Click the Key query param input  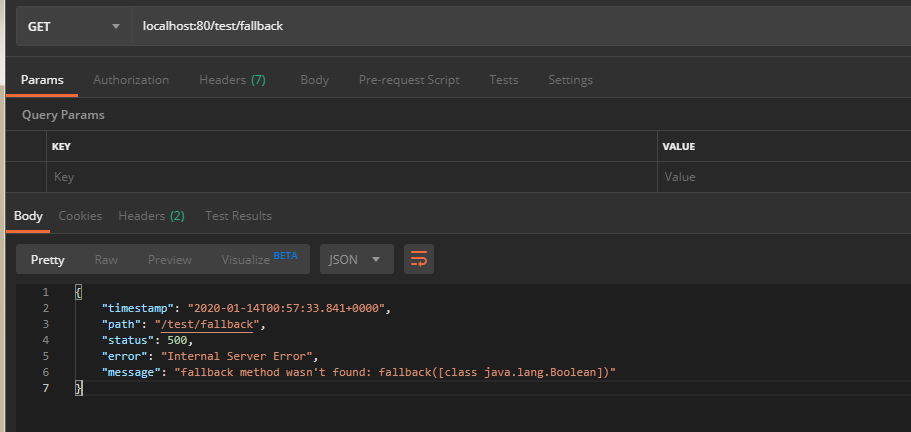point(350,177)
